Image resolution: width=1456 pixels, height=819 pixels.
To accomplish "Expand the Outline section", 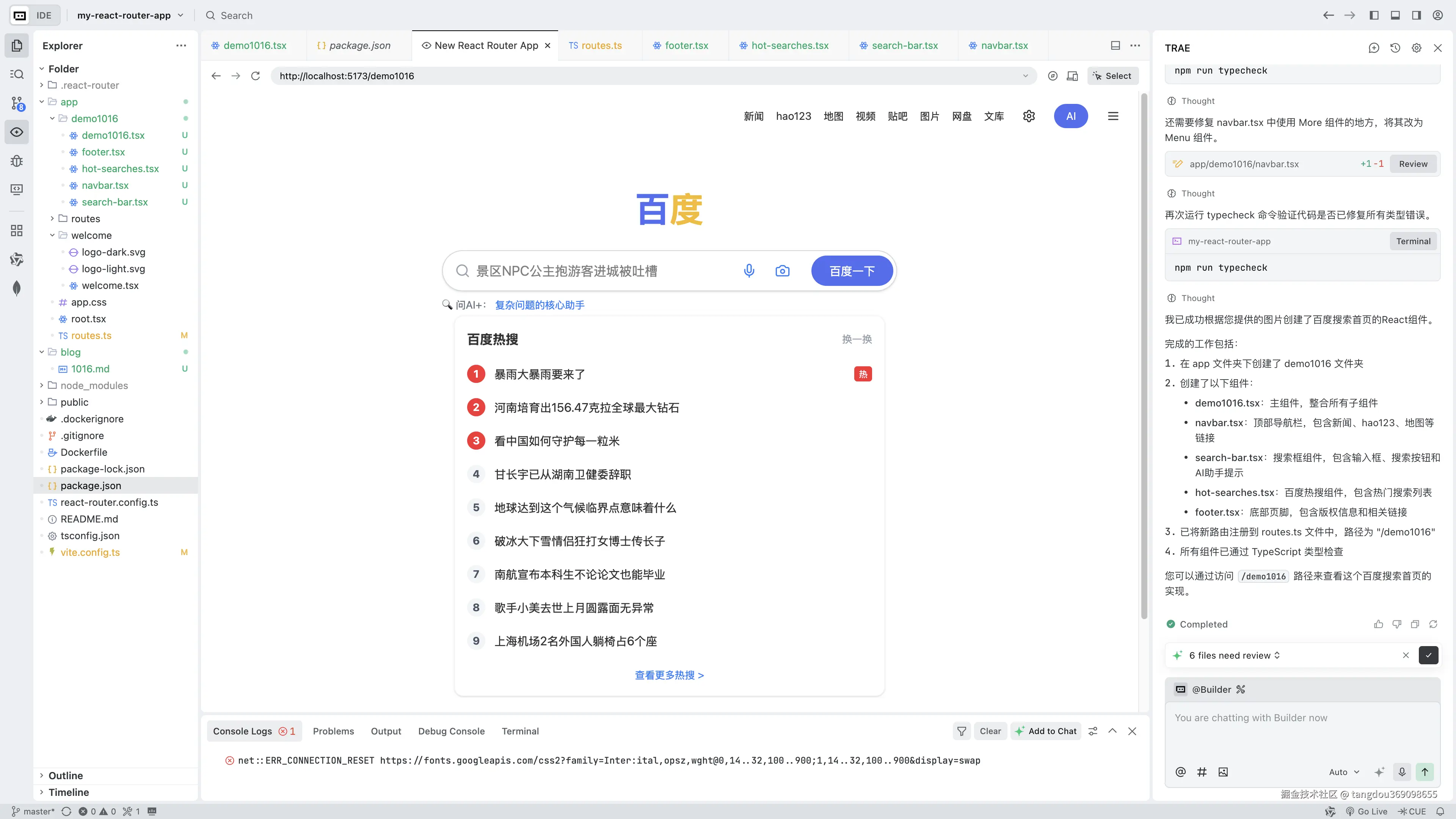I will point(66,775).
